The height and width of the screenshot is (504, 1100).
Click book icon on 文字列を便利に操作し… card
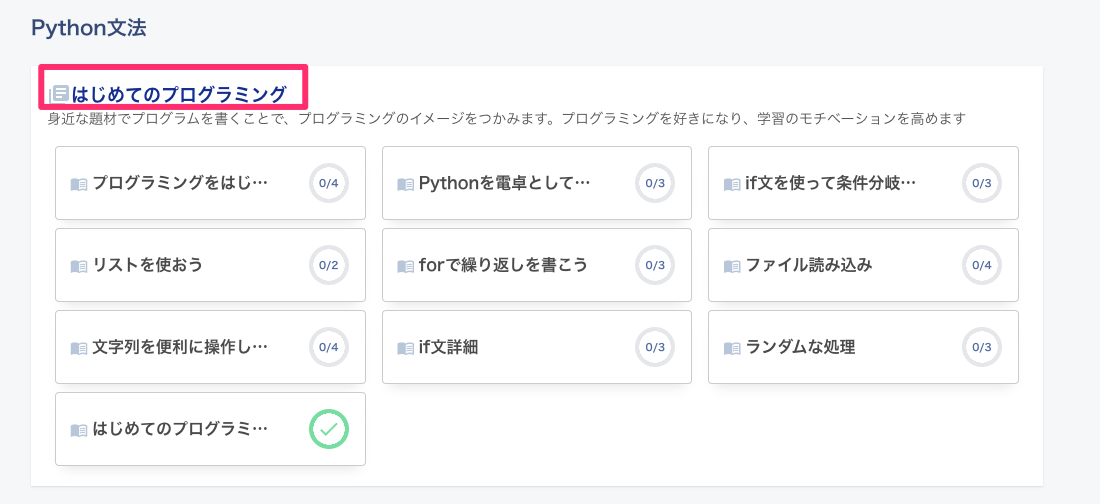pyautogui.click(x=79, y=347)
